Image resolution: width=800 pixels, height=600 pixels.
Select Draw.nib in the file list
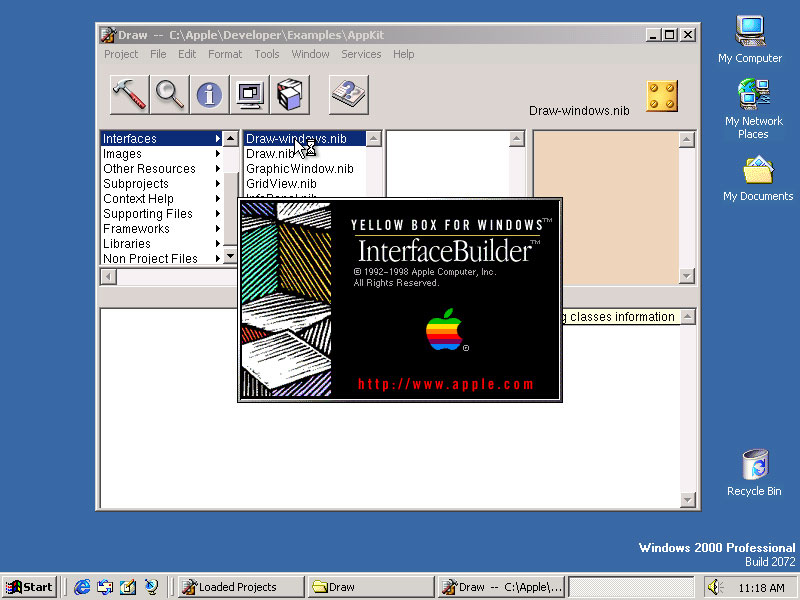tap(305, 154)
